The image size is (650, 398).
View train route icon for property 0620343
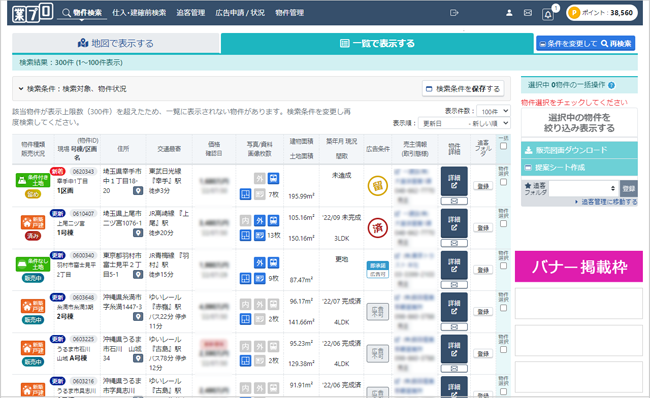point(273,178)
